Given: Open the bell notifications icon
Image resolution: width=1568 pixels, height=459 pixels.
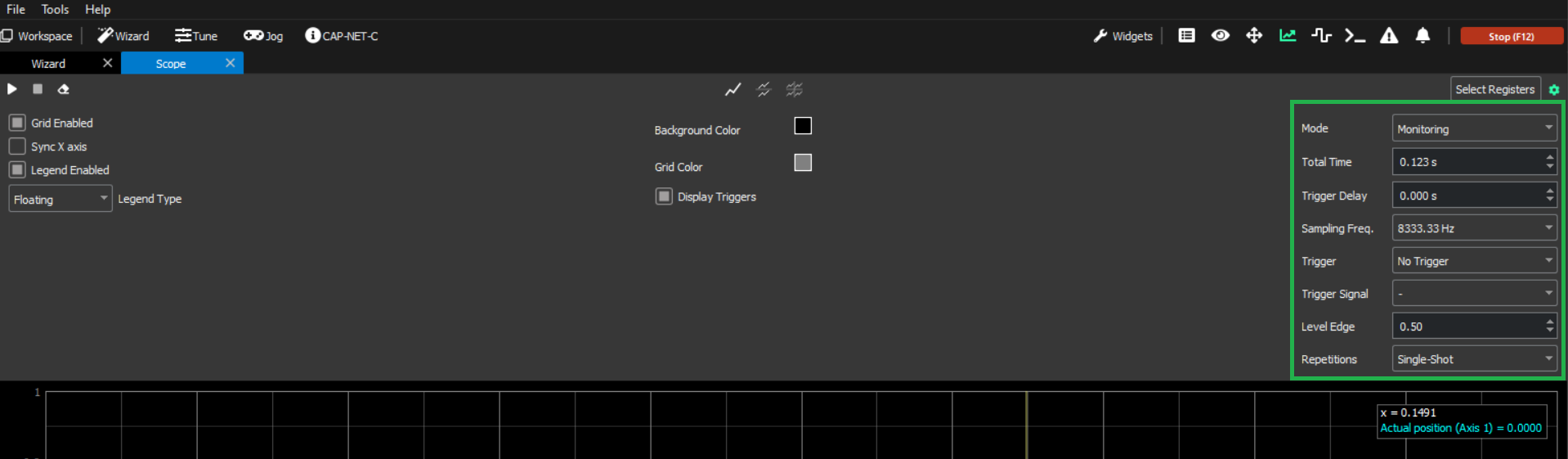Looking at the screenshot, I should pyautogui.click(x=1422, y=36).
